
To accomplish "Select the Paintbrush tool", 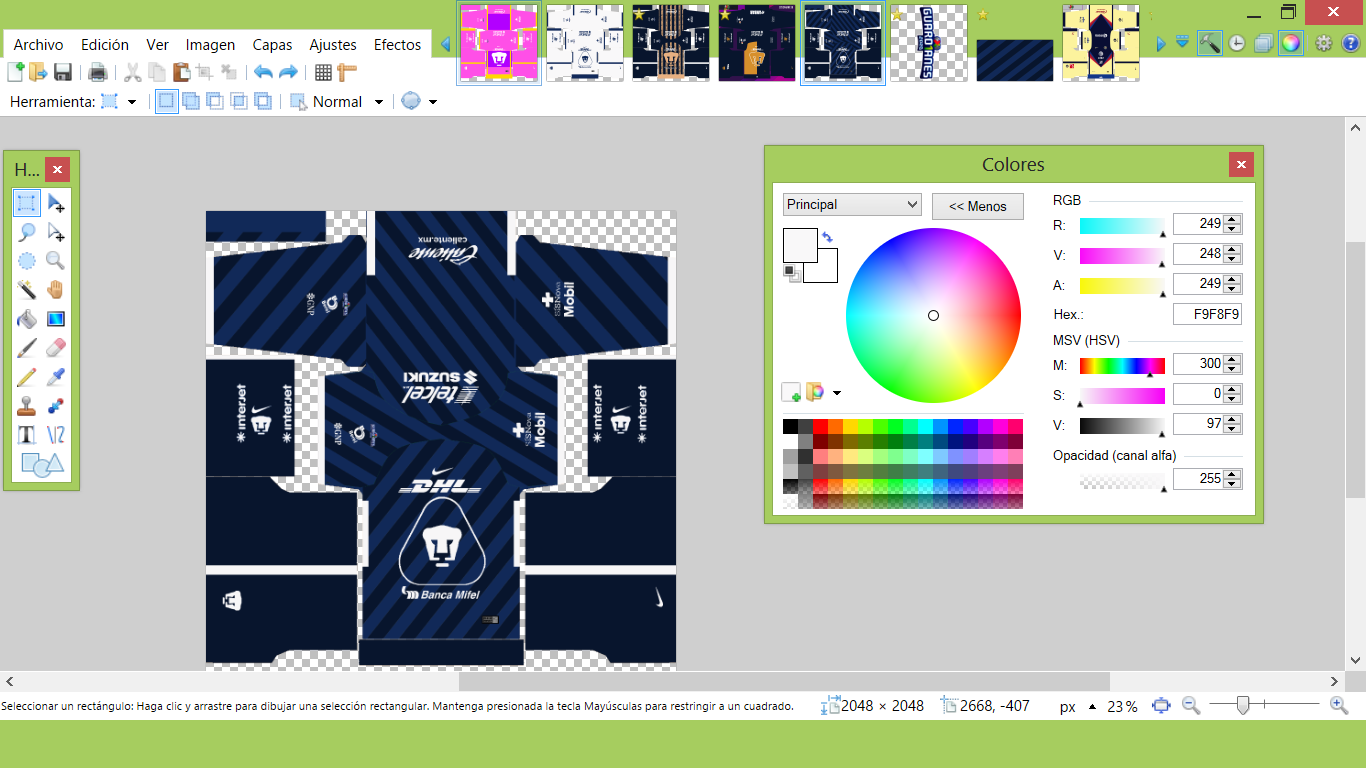I will point(27,348).
